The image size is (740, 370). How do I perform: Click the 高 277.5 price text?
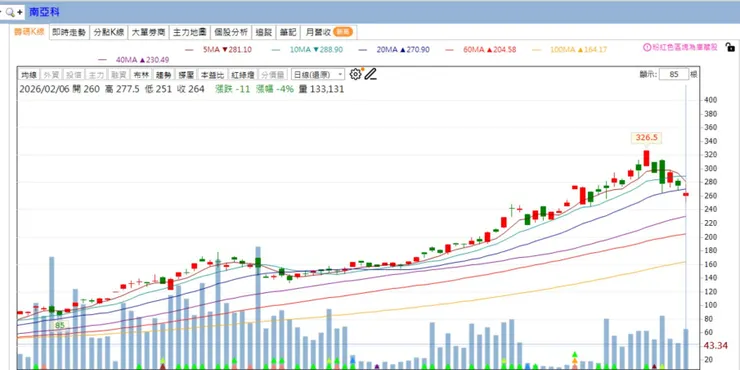(x=122, y=89)
